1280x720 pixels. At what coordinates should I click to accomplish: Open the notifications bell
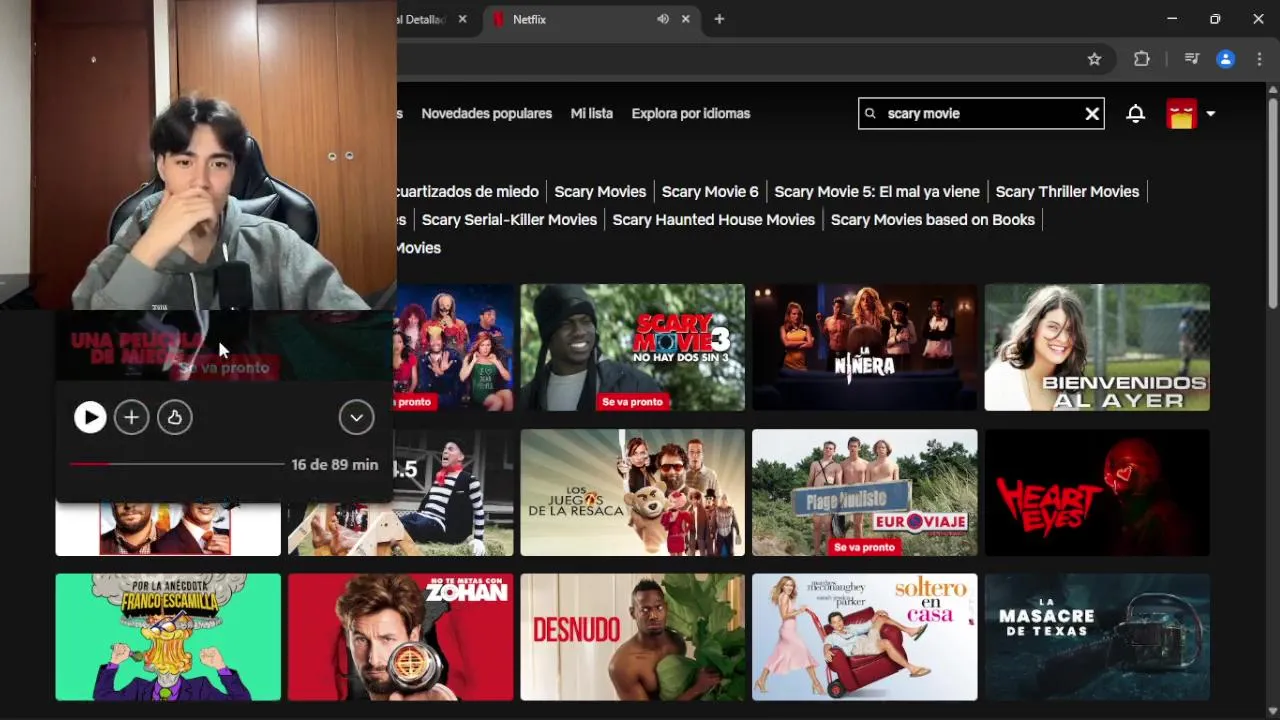(x=1135, y=114)
